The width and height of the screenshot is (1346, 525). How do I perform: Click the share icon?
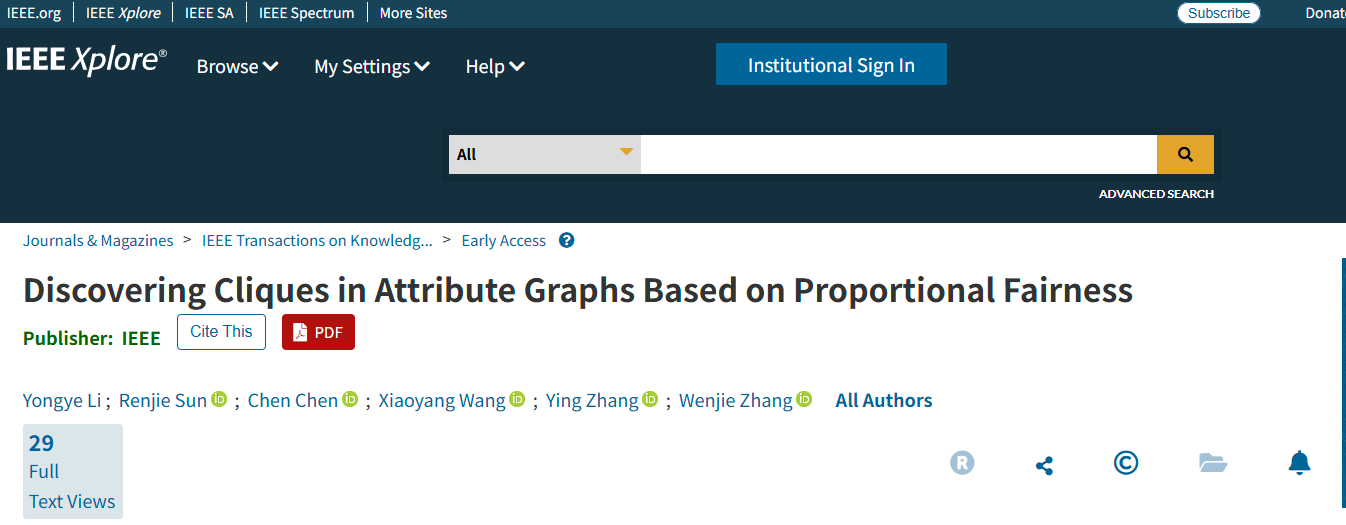1044,465
